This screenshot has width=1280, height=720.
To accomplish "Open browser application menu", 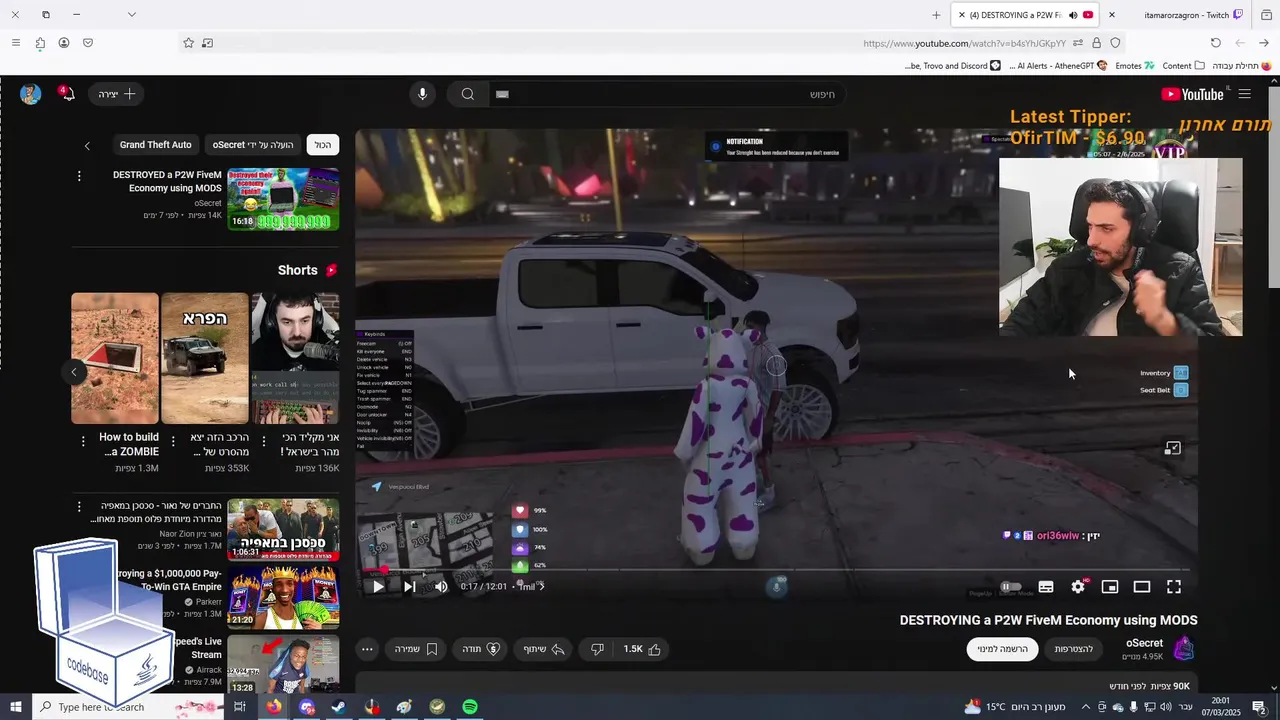I will point(15,43).
